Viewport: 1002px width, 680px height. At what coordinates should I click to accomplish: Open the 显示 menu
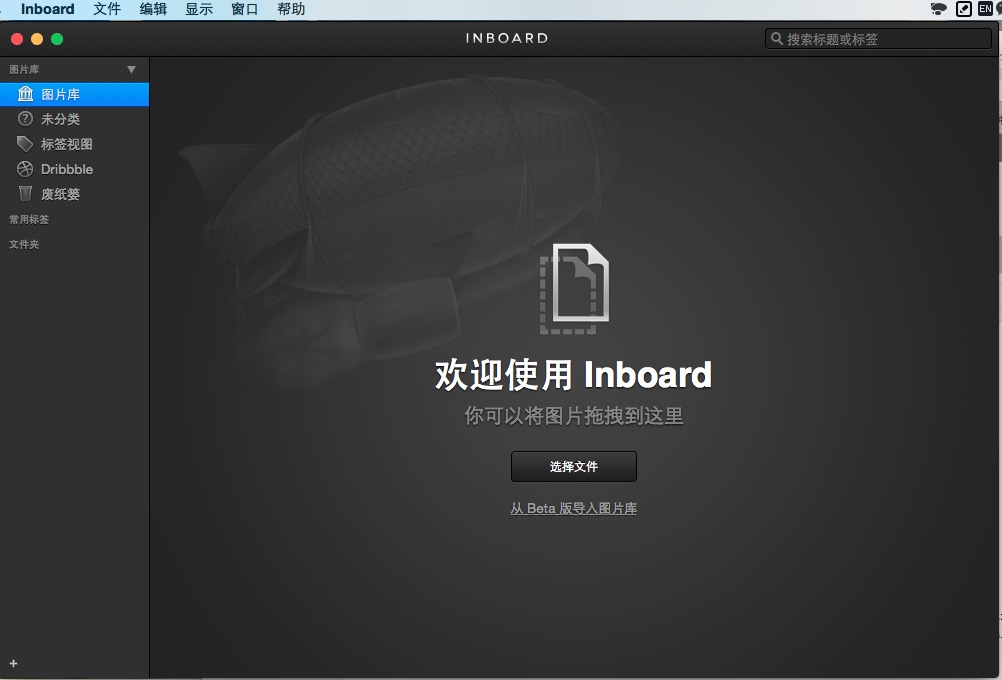tap(199, 9)
